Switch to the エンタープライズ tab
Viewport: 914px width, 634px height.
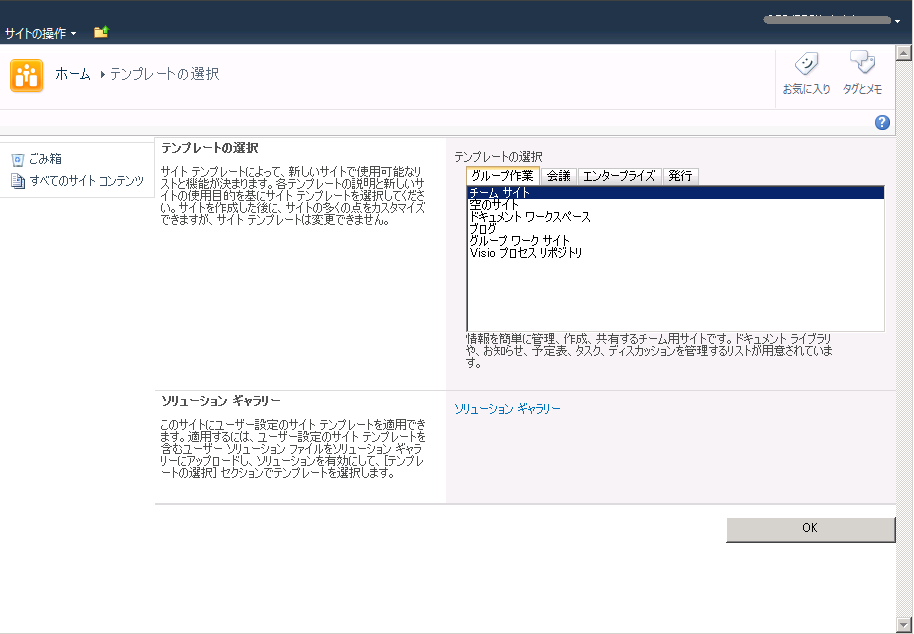(619, 176)
